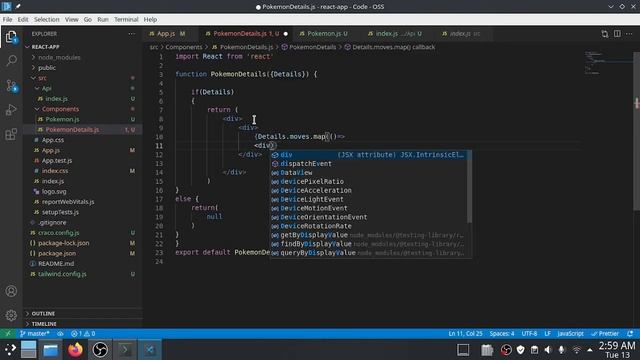
Task: Click the Ln 11, Col 25 position indicator
Action: tap(465, 333)
